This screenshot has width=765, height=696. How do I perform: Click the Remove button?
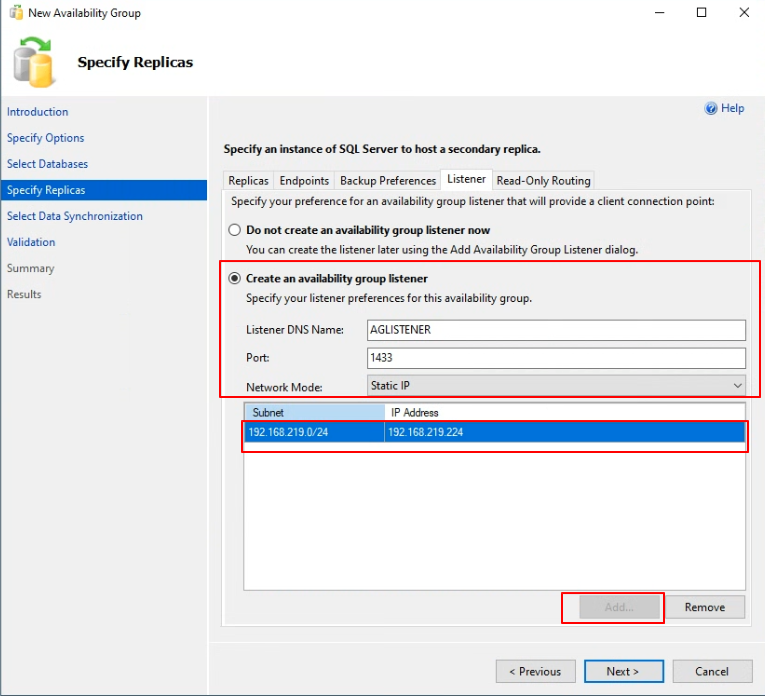pos(705,607)
